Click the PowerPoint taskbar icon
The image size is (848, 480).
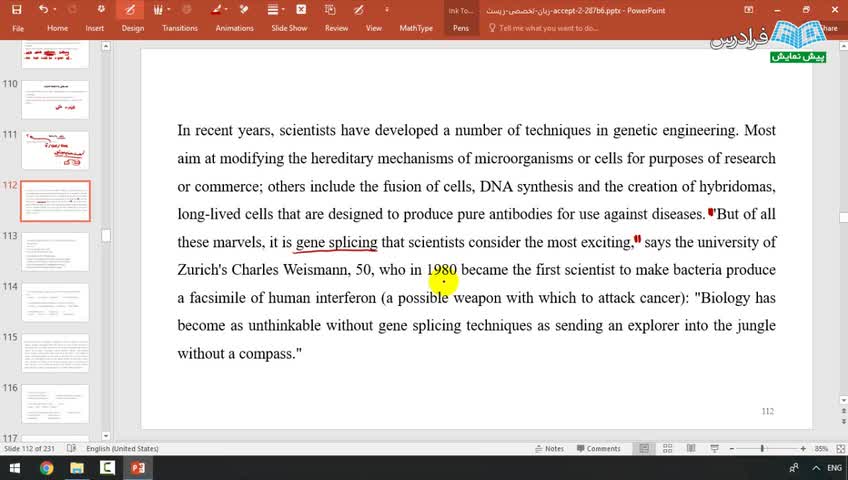[x=137, y=468]
